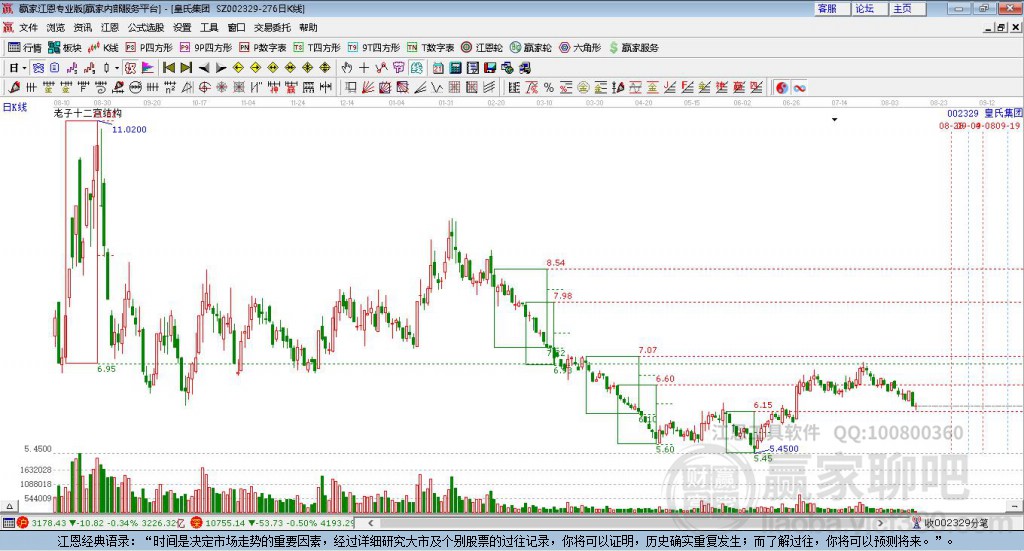The width and height of the screenshot is (1024, 551).
Task: Select the parallel lines drawing tool
Action: (x=490, y=87)
